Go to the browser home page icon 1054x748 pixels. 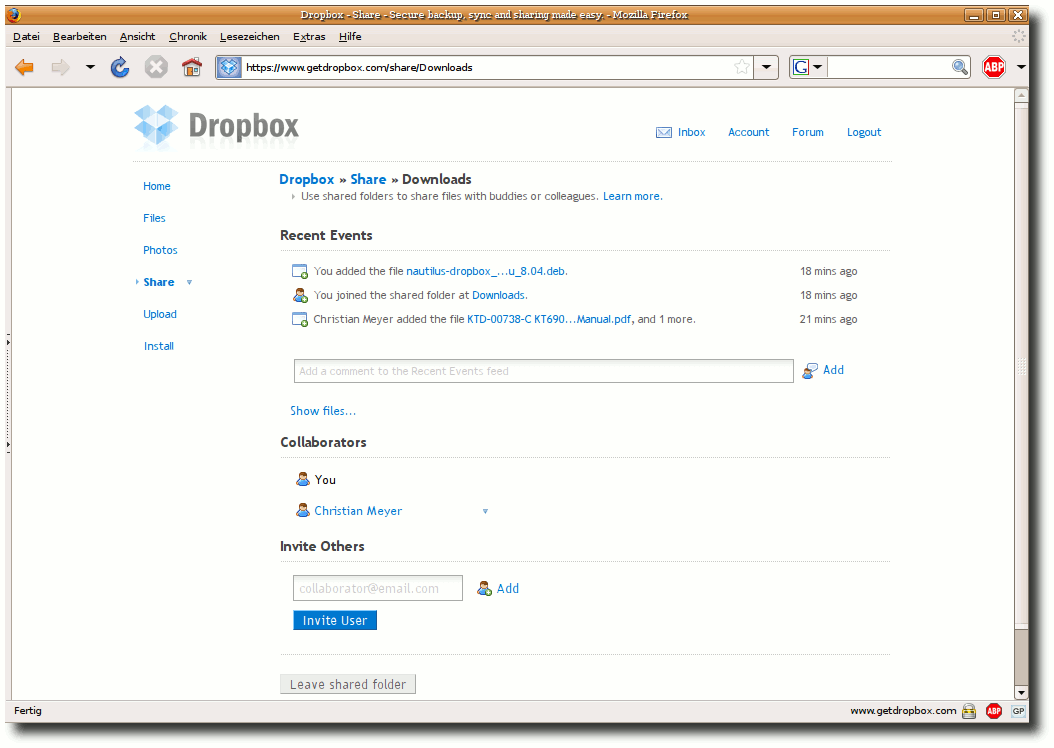point(192,67)
